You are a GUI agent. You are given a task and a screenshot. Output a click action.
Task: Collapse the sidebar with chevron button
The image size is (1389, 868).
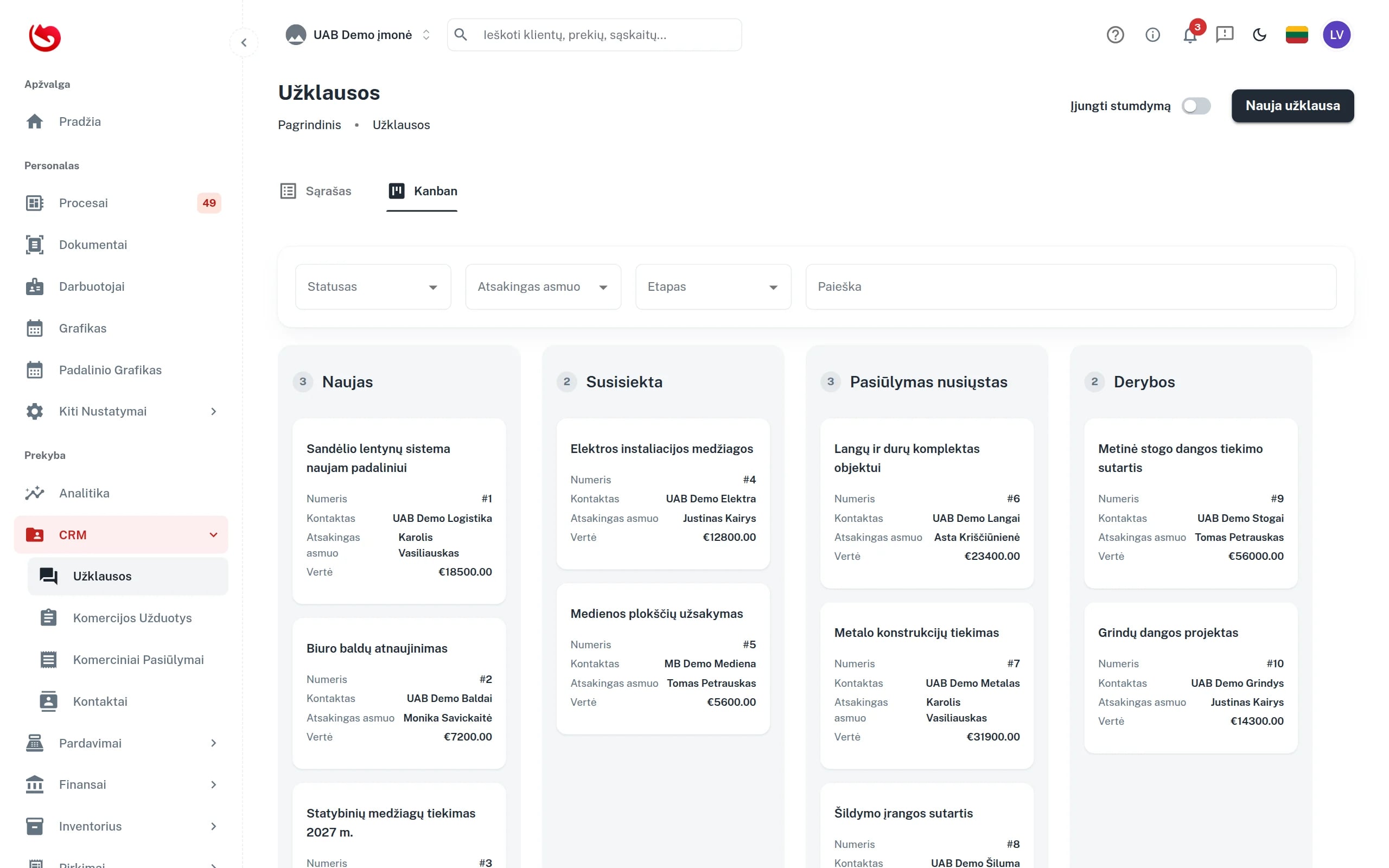click(x=244, y=42)
